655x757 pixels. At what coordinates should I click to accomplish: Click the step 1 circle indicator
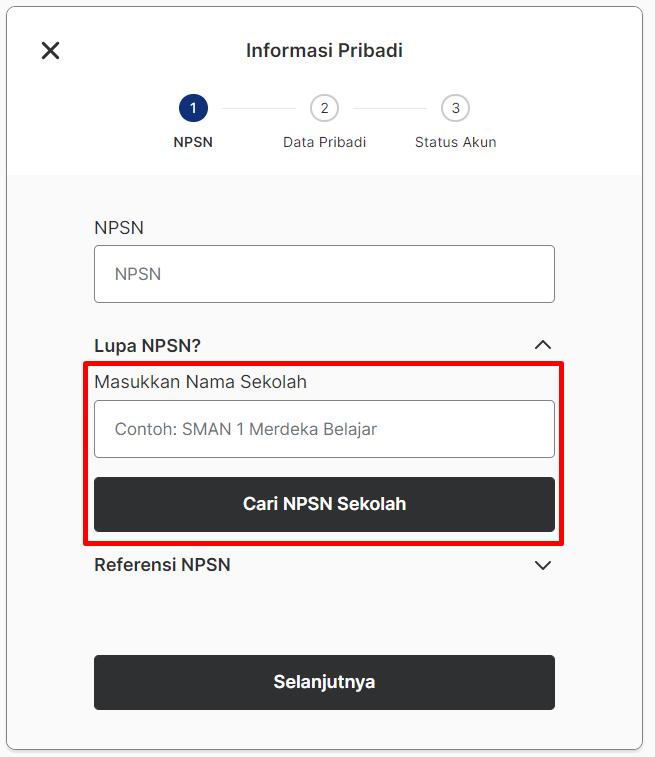tap(193, 108)
